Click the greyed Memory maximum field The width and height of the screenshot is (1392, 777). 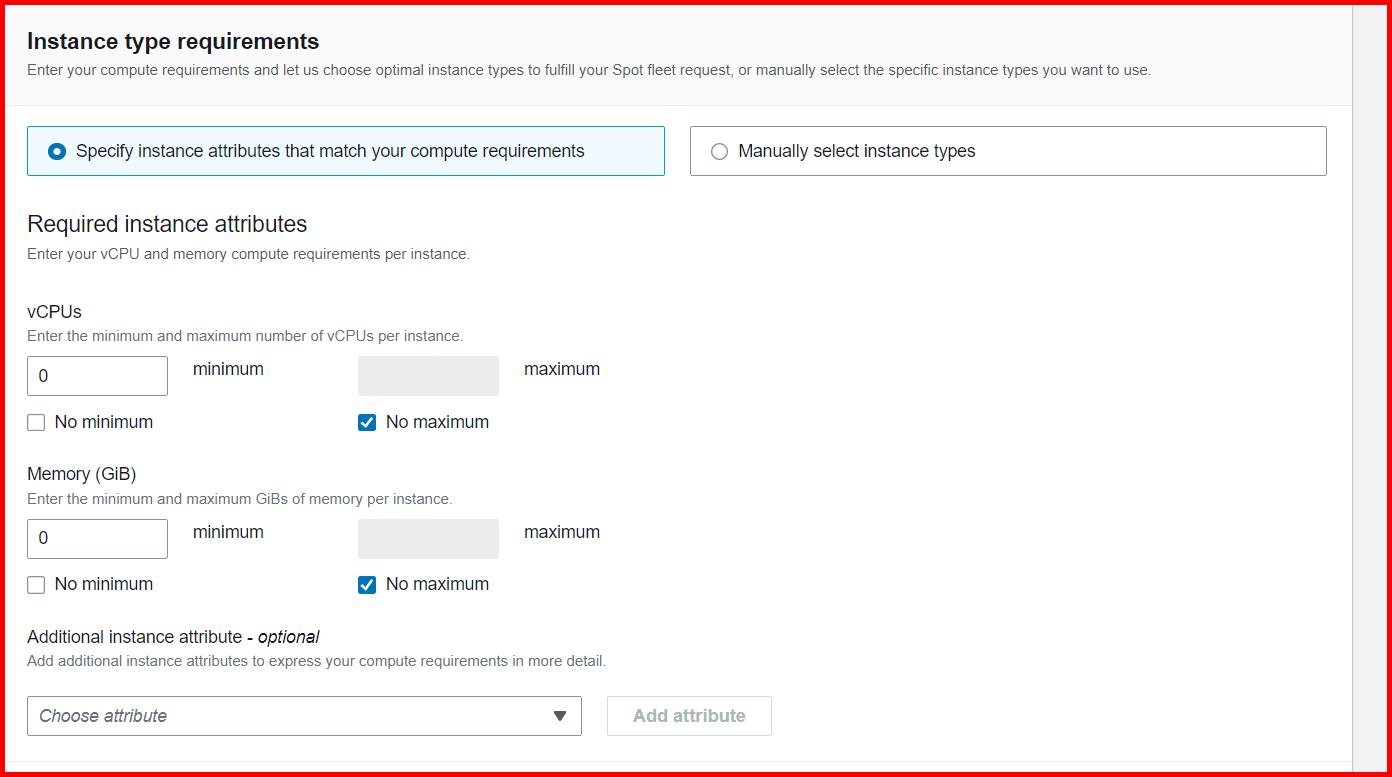tap(428, 538)
